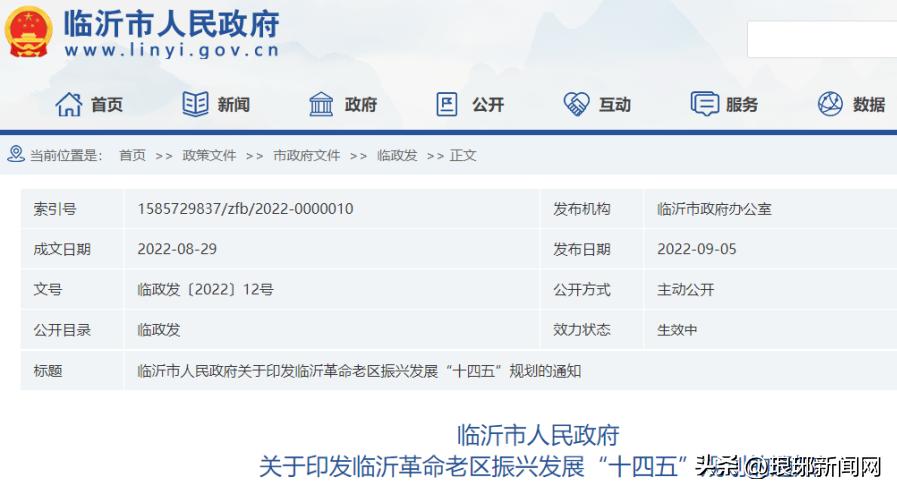Click the house icon for 首页
This screenshot has width=897, height=492.
(69, 104)
